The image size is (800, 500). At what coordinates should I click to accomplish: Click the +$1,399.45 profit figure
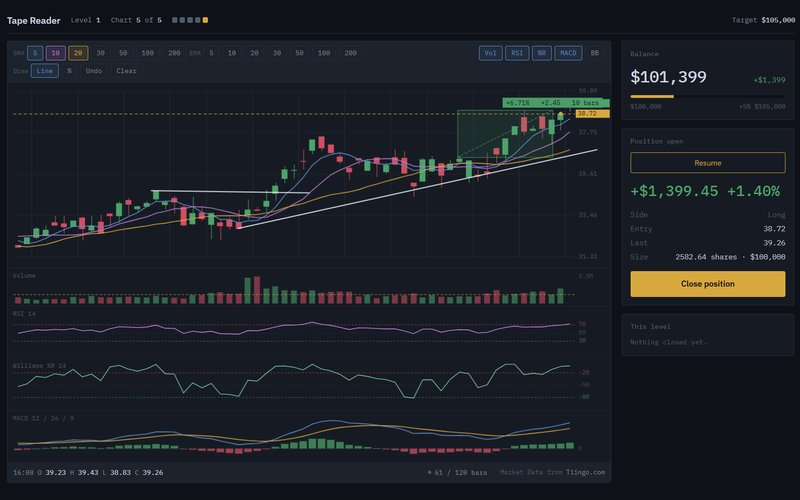[x=674, y=191]
